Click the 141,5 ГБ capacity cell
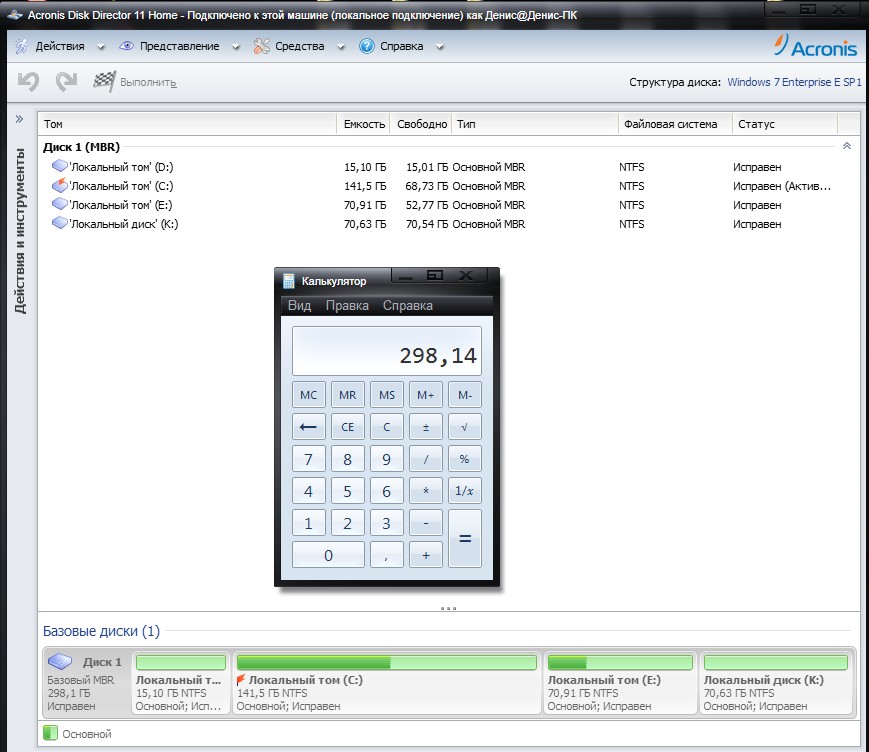869x752 pixels. (x=365, y=186)
